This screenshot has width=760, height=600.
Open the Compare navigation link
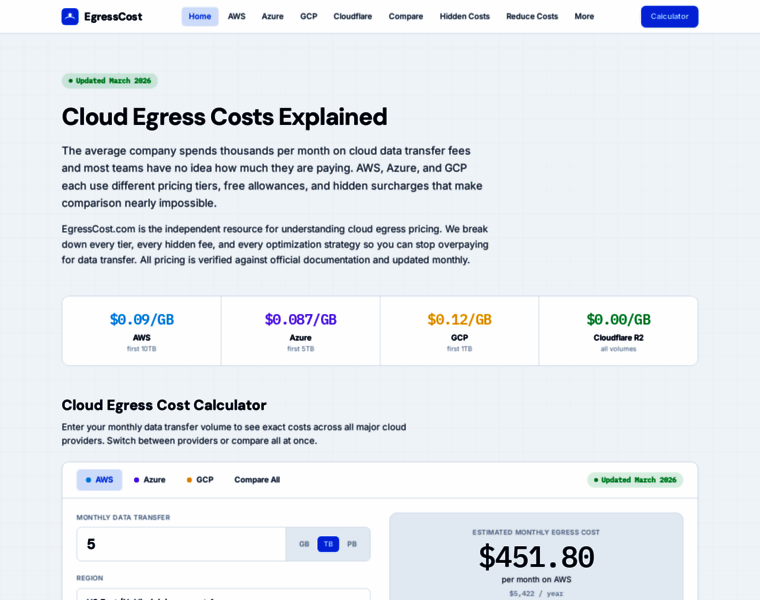tap(406, 16)
